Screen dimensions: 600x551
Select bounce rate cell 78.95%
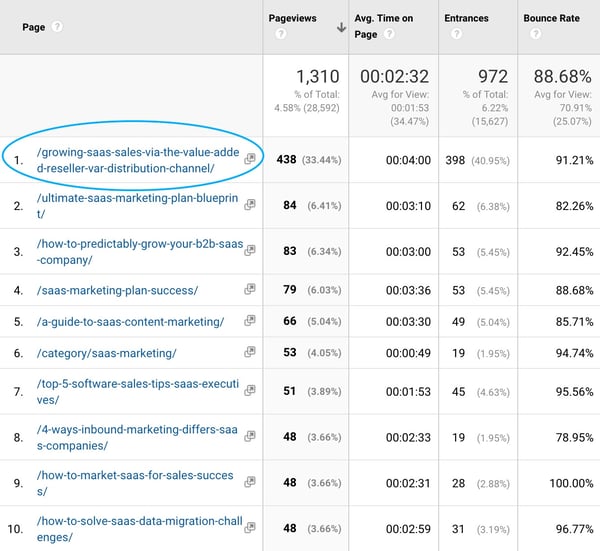coord(574,437)
